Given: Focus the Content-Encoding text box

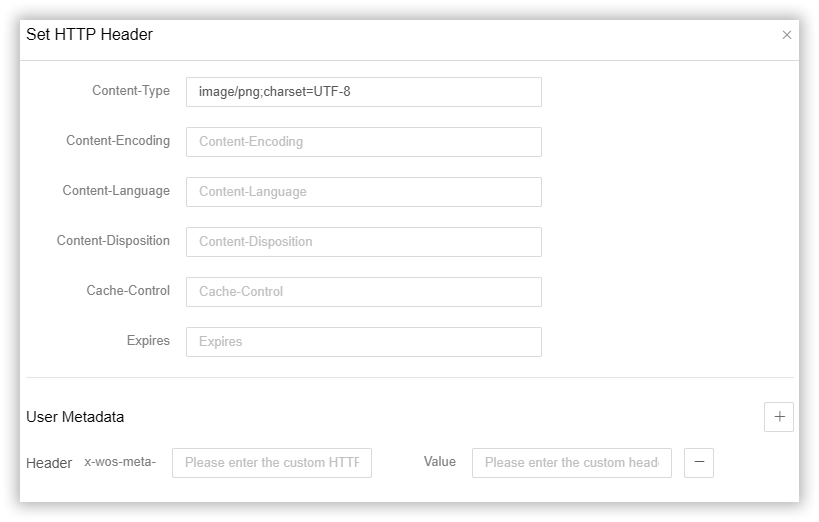Looking at the screenshot, I should pos(363,142).
